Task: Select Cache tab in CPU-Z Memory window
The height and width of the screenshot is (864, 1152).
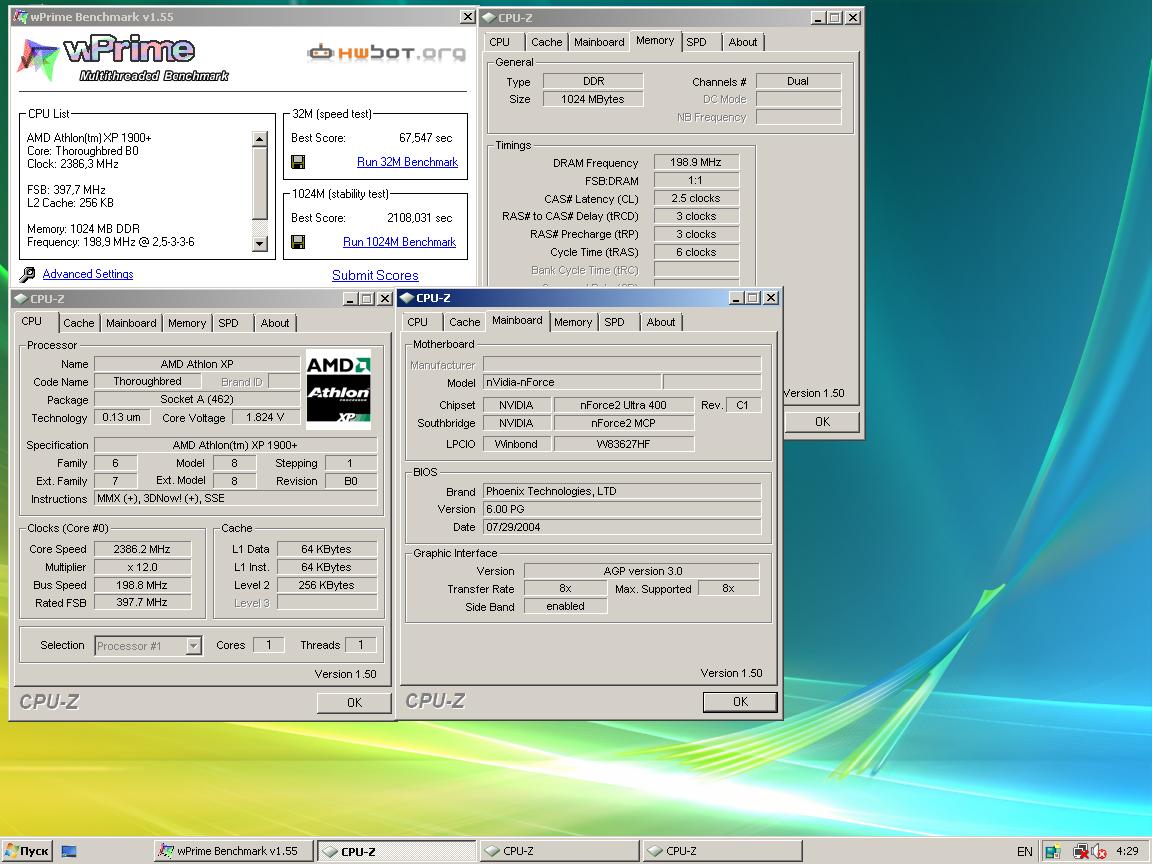Action: pyautogui.click(x=547, y=43)
